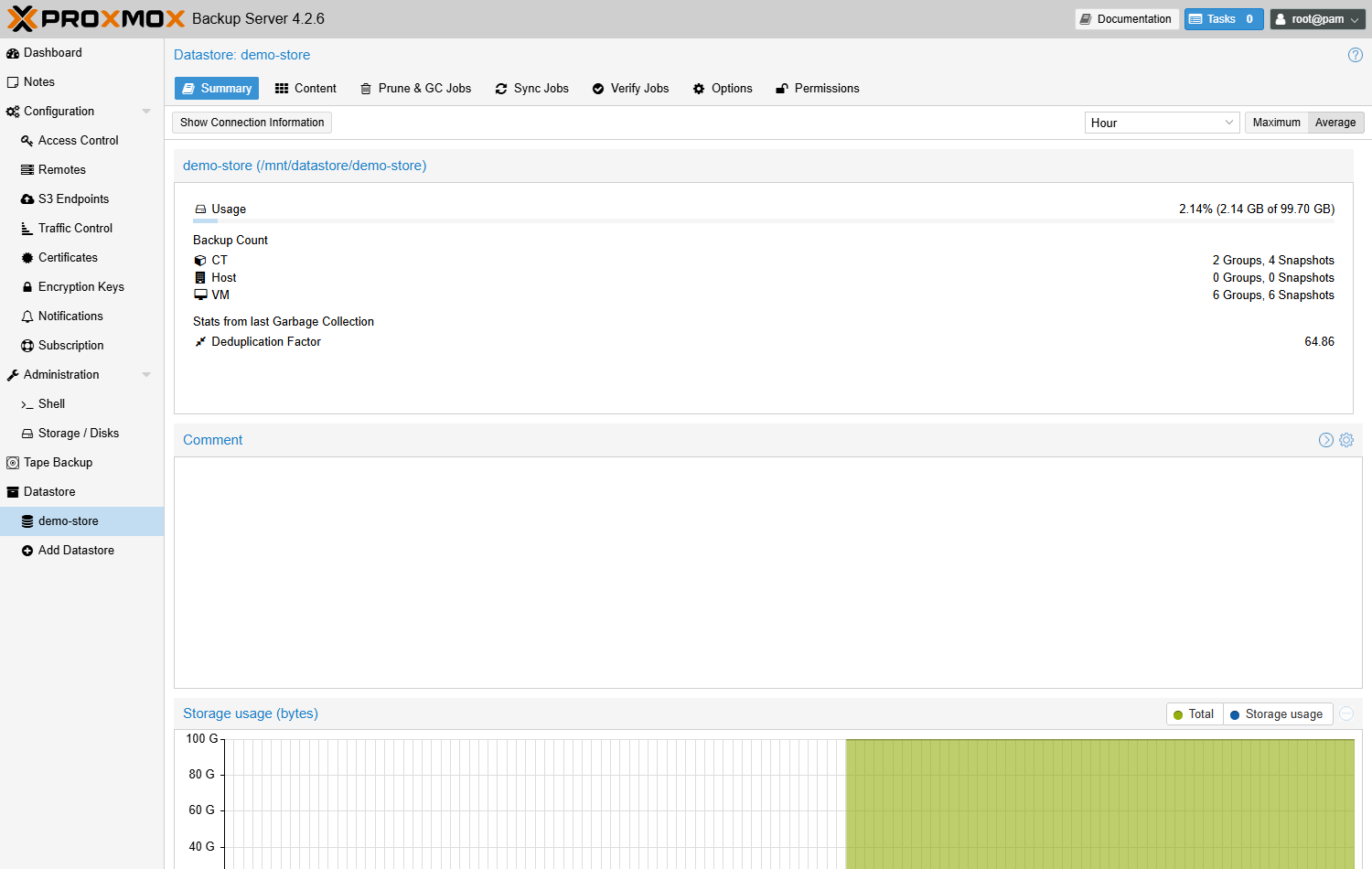1372x869 pixels.
Task: Toggle the Storage usage series in the legend
Action: pos(1277,714)
